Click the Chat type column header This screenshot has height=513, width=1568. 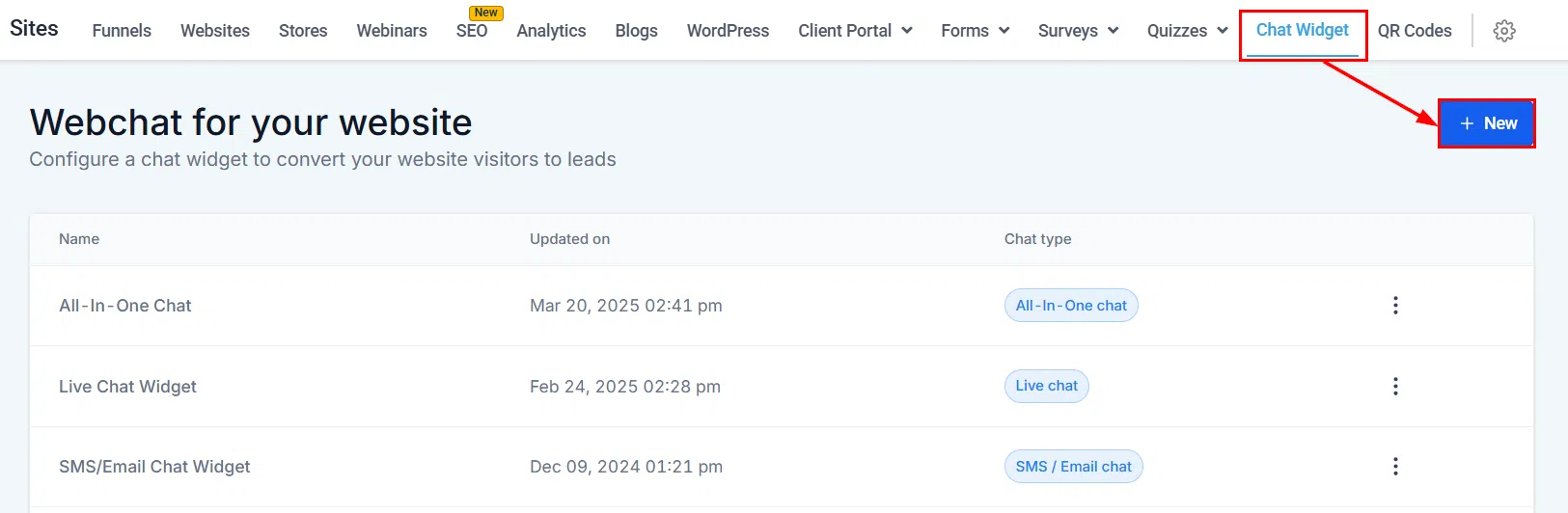(1037, 239)
